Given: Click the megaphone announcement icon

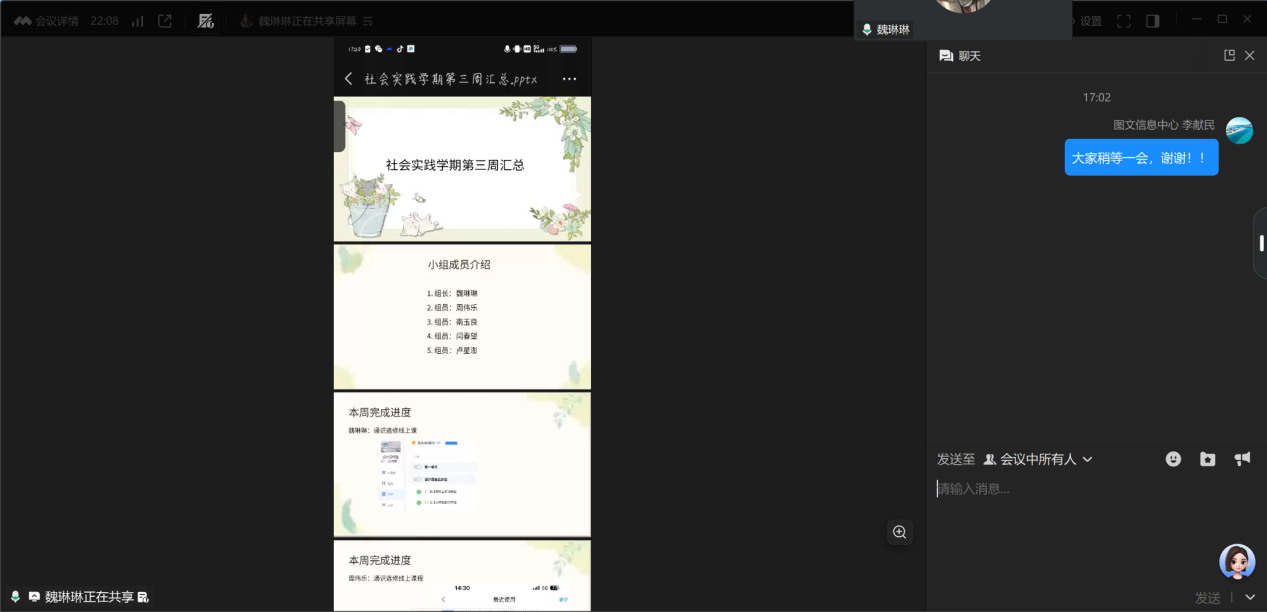Looking at the screenshot, I should tap(1242, 459).
